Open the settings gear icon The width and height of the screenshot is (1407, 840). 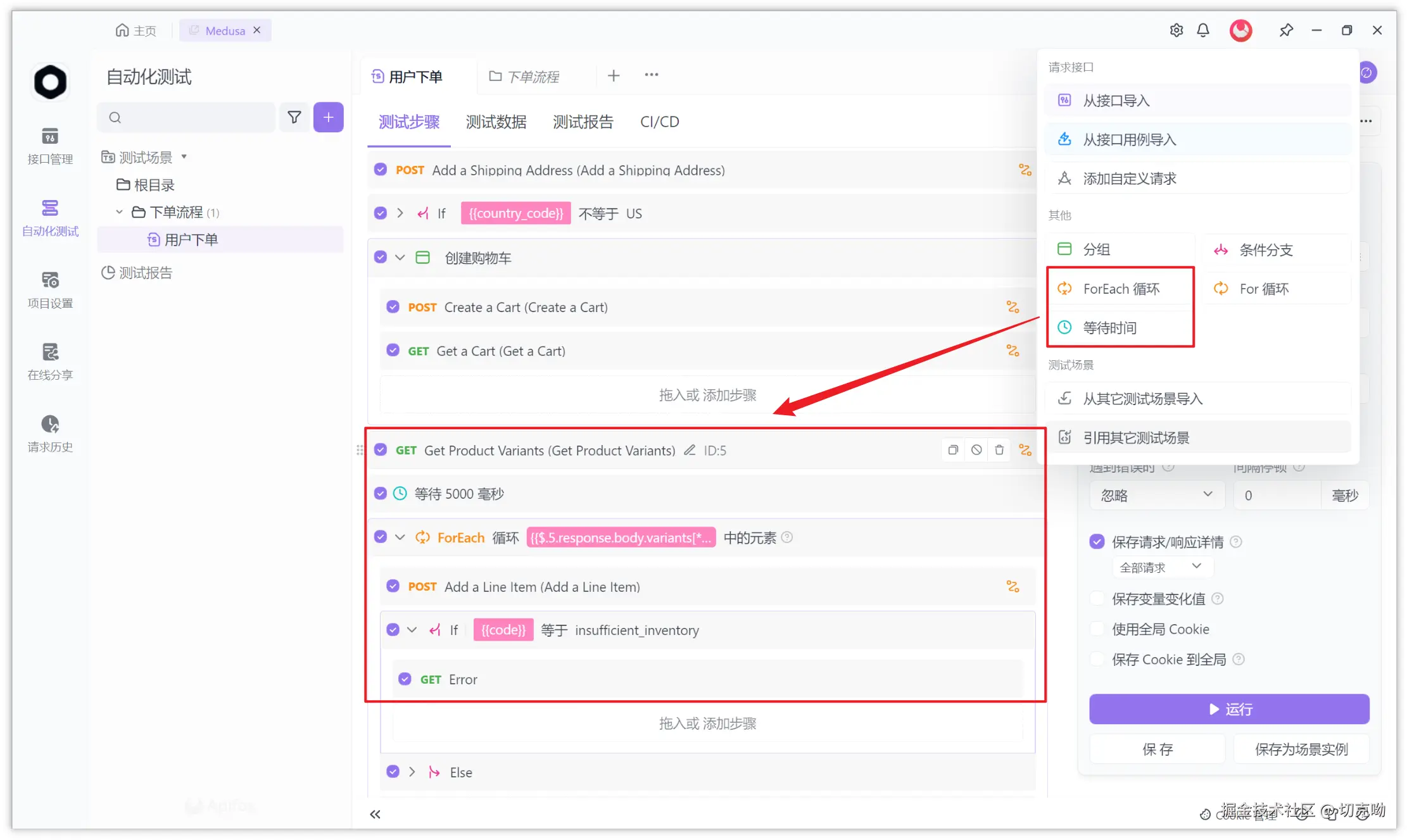[x=1176, y=30]
